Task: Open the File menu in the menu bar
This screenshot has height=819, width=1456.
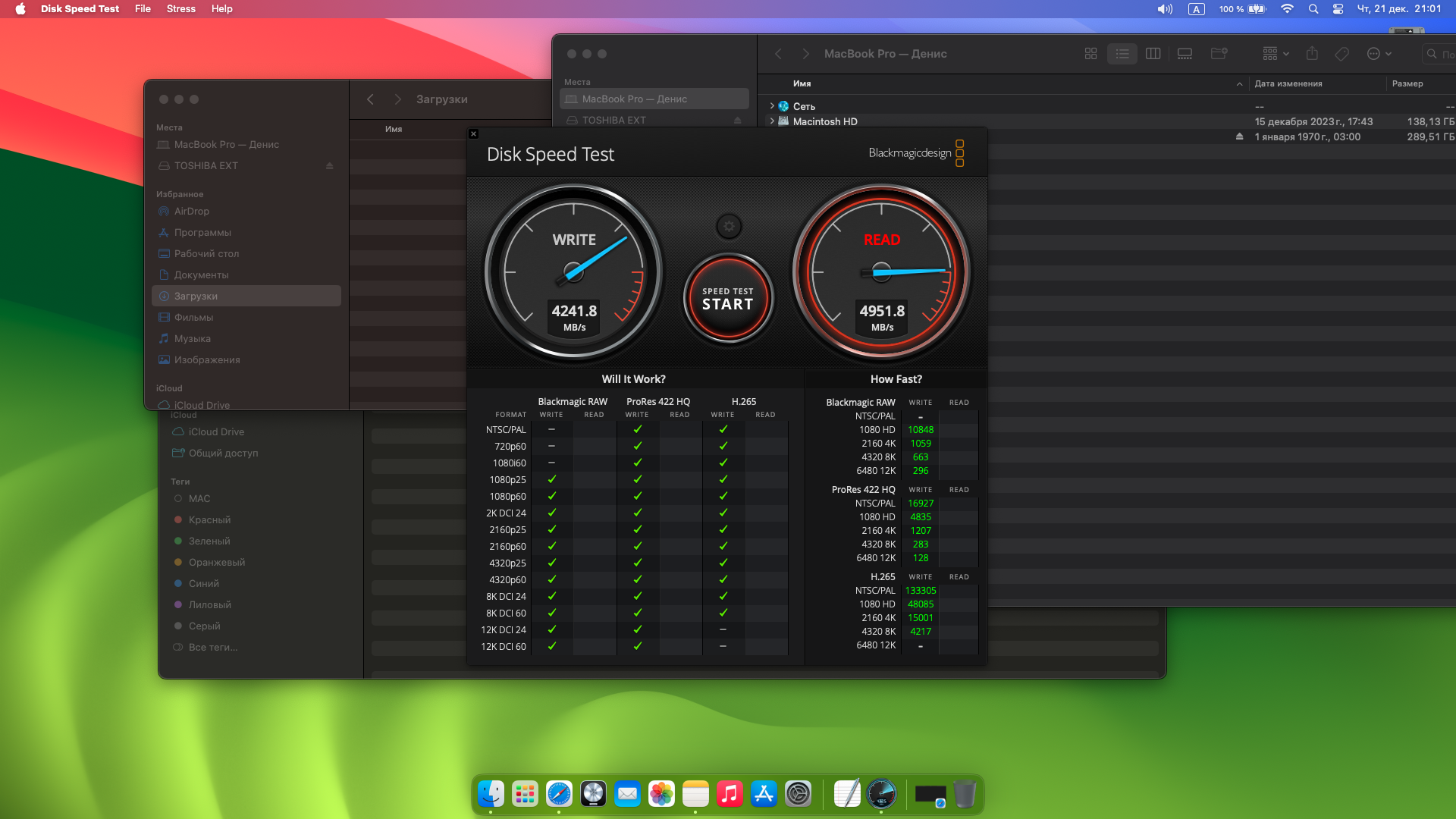Action: (x=143, y=9)
